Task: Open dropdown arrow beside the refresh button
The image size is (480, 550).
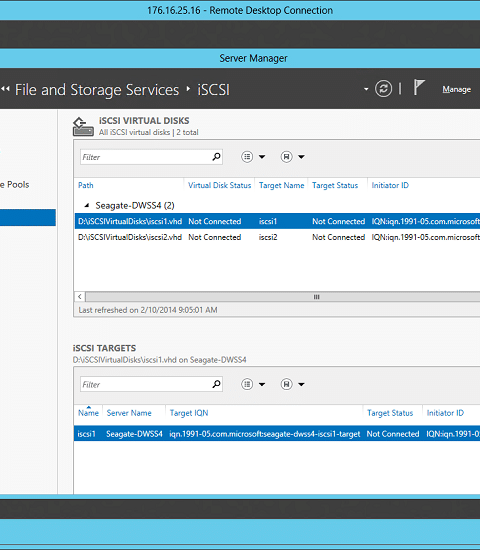Action: pyautogui.click(x=366, y=89)
